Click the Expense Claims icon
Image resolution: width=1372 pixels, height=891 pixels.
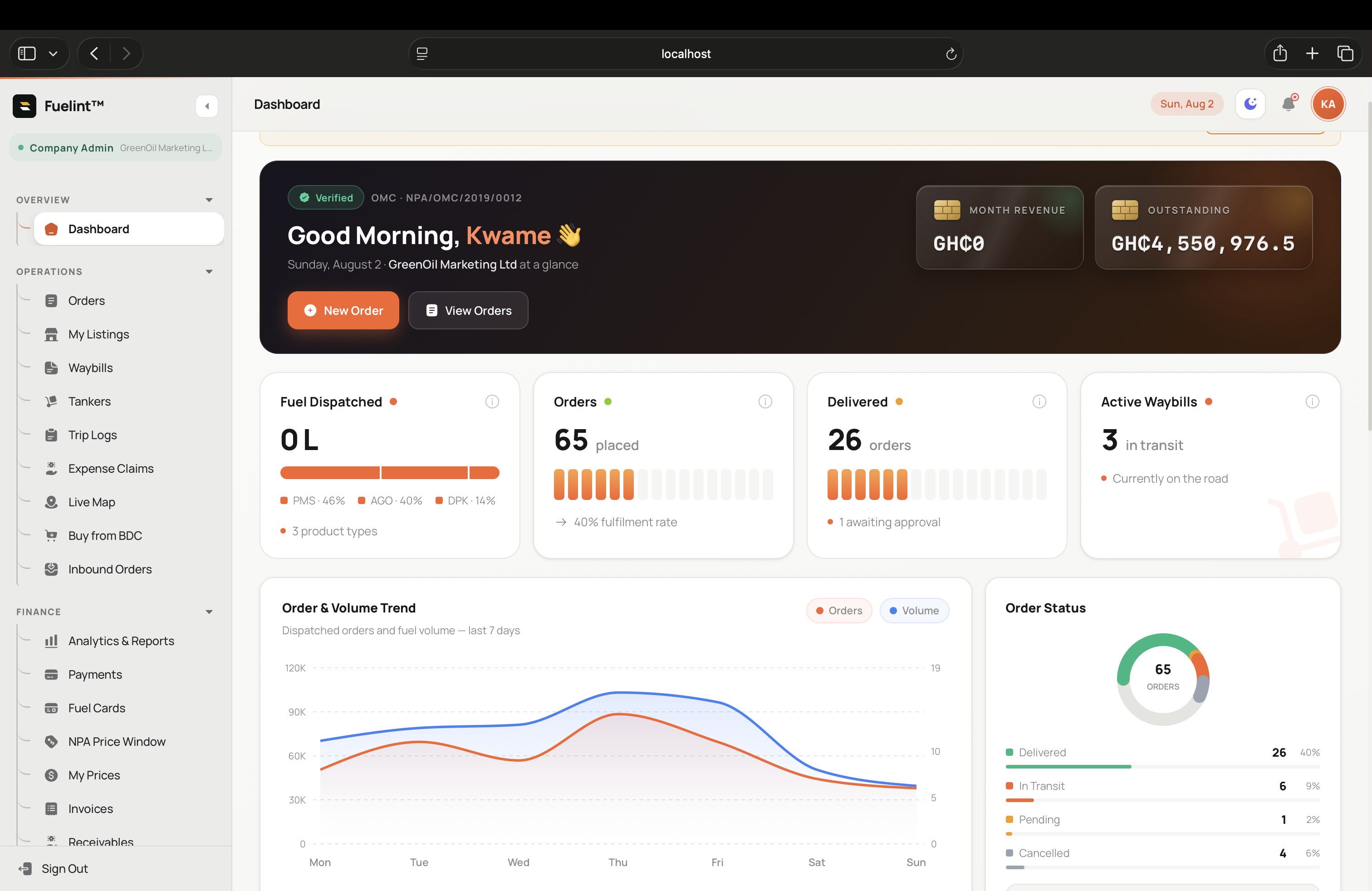tap(51, 469)
